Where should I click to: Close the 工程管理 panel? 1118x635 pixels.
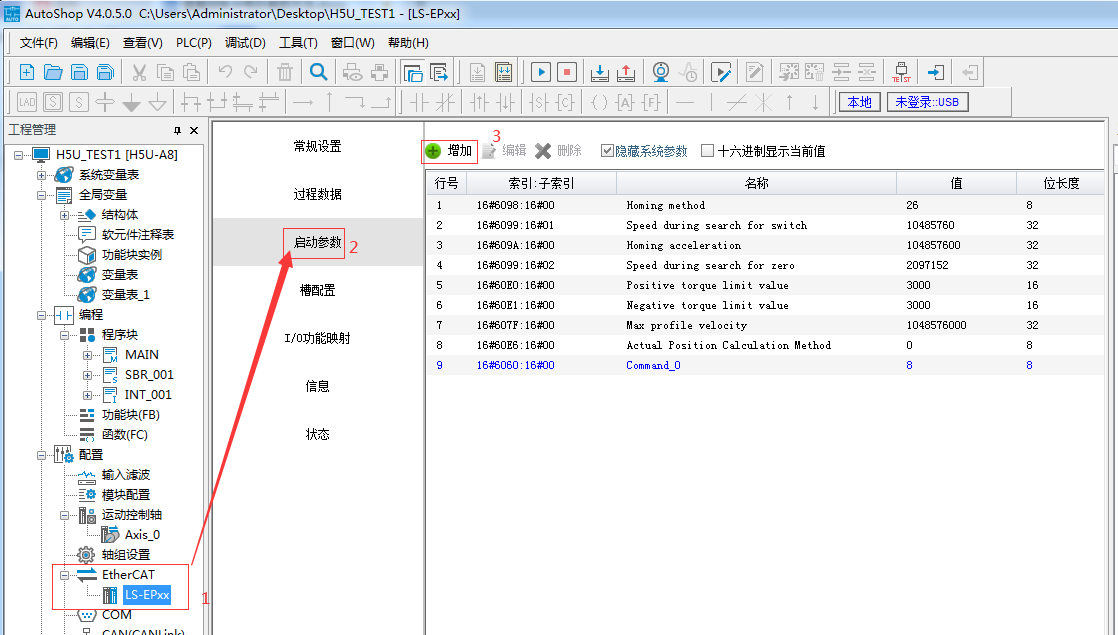pyautogui.click(x=194, y=130)
